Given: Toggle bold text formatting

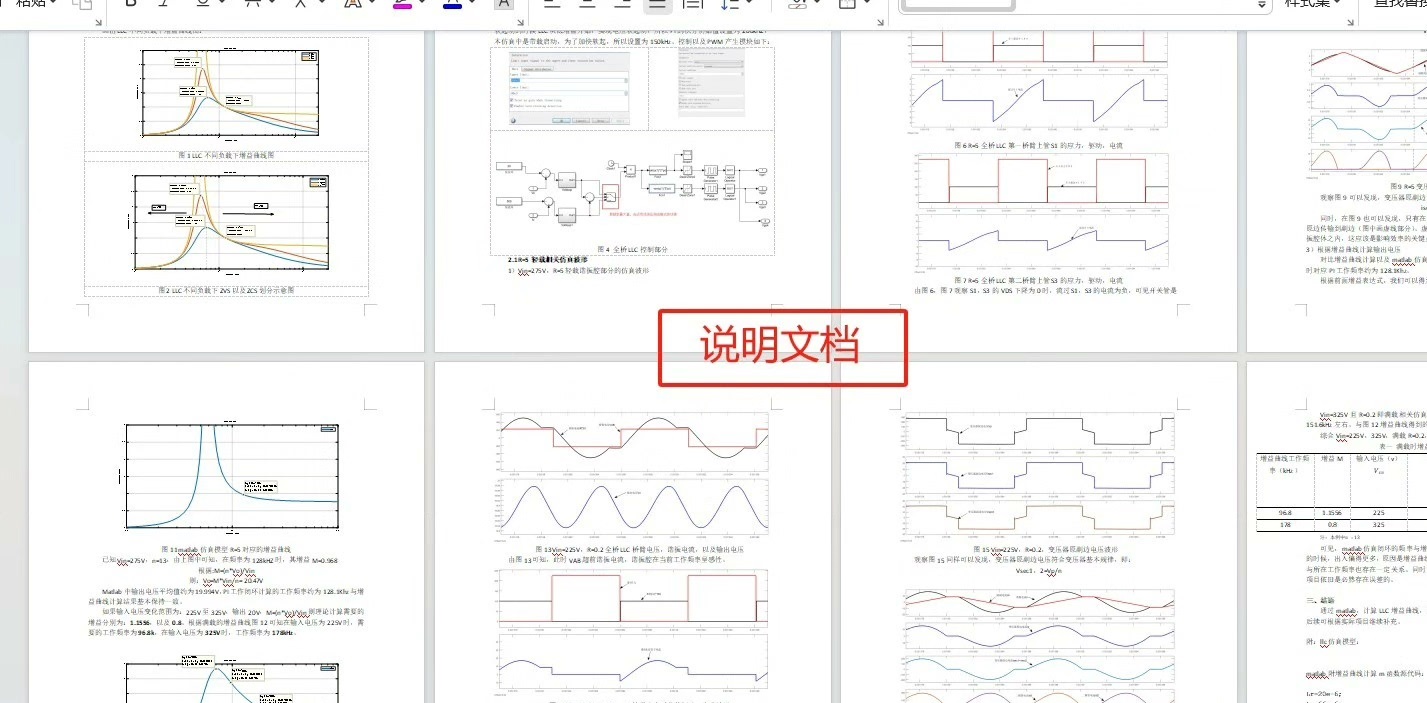Looking at the screenshot, I should 131,4.
